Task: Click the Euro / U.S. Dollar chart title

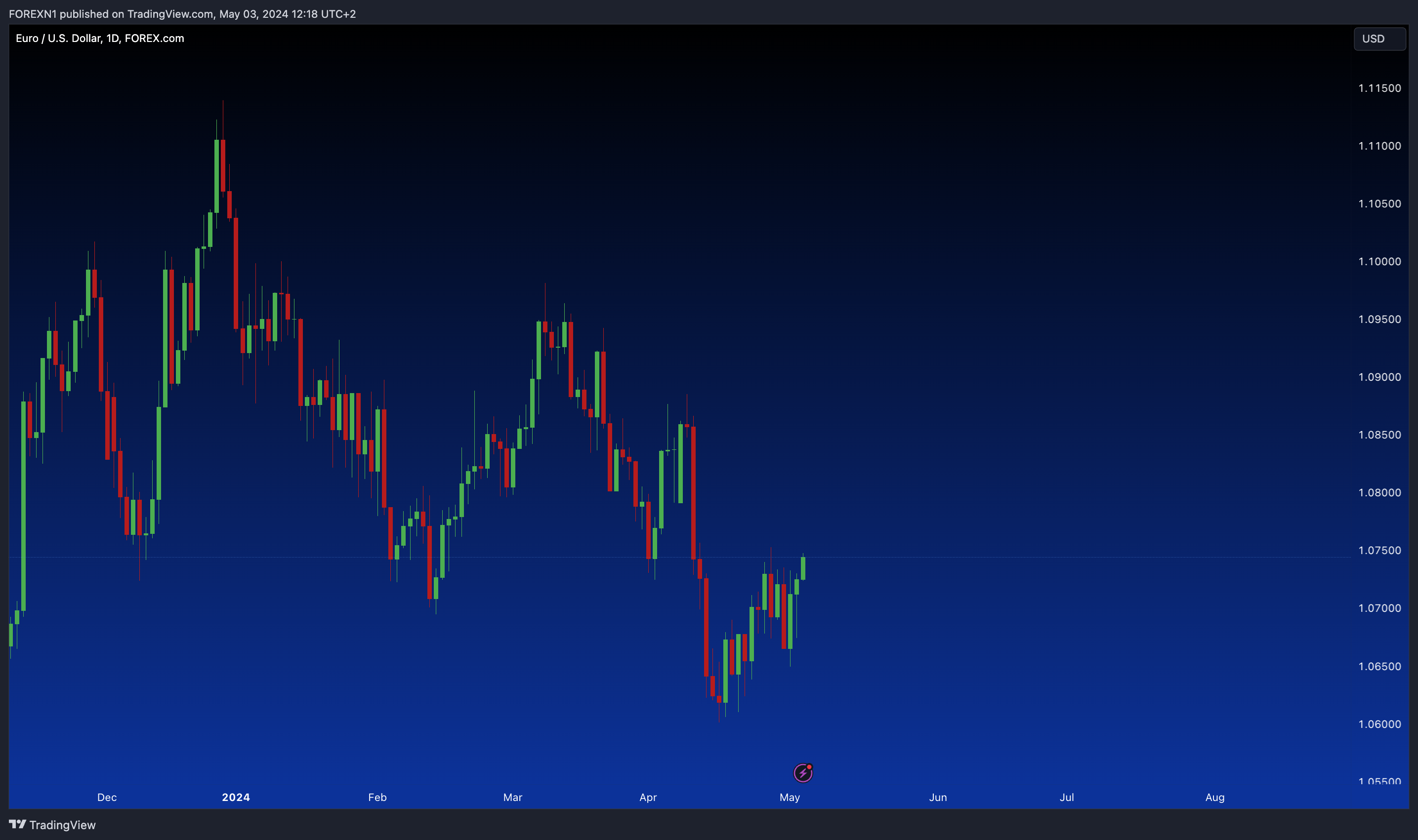Action: 100,38
